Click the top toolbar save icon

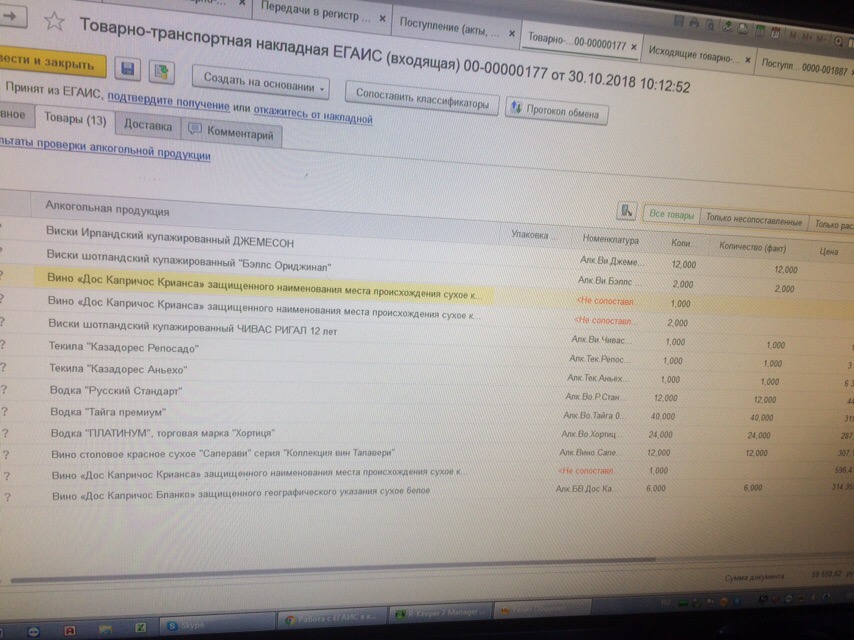(x=679, y=21)
